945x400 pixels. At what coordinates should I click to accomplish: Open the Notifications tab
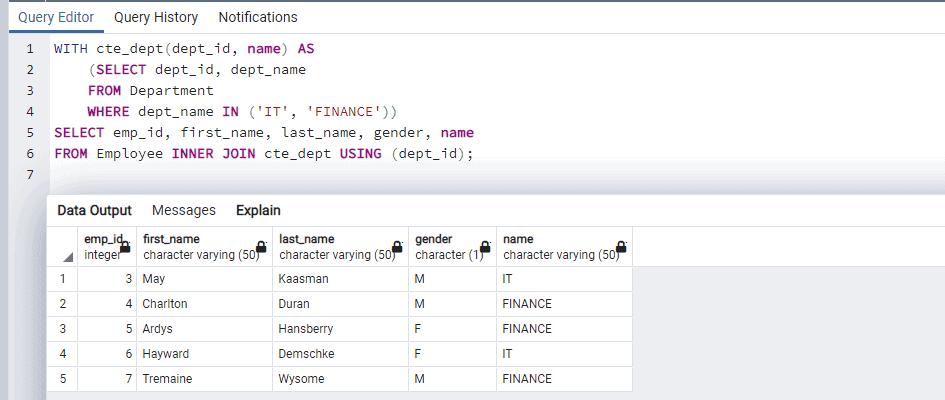257,17
